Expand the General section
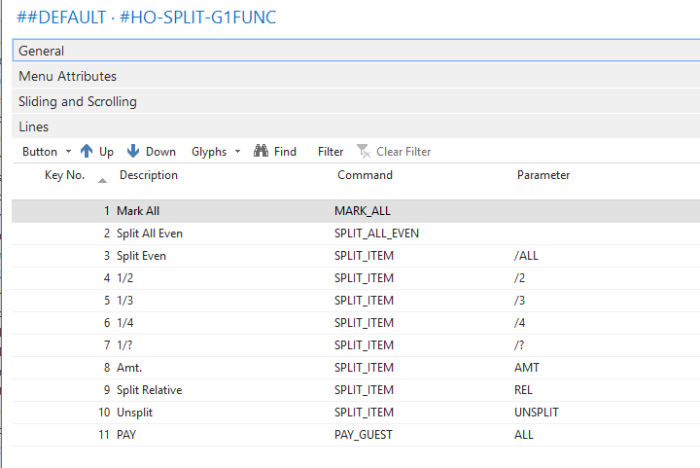This screenshot has height=468, width=700. [x=41, y=51]
